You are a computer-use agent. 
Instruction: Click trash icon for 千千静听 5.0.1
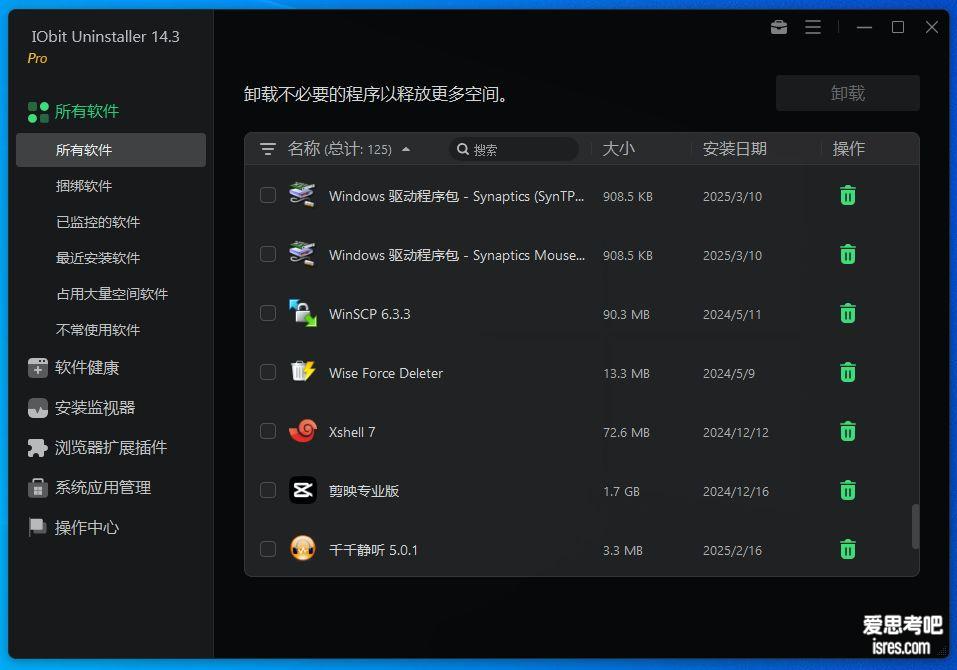(x=848, y=549)
